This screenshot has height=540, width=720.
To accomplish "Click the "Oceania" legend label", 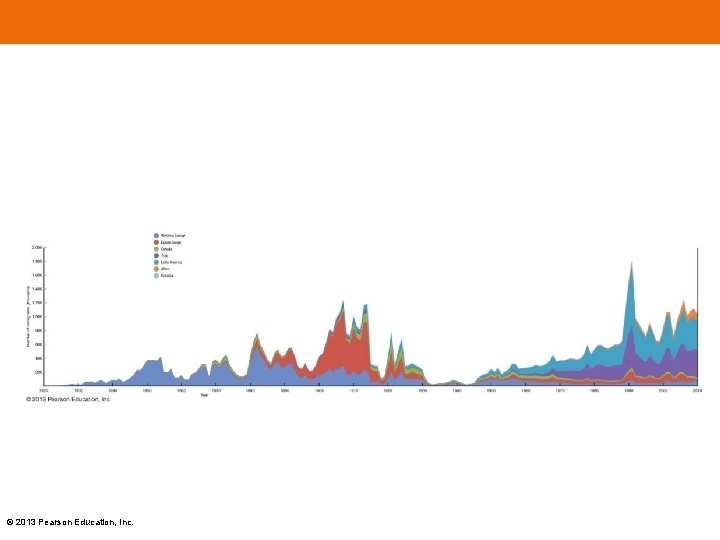I will (167, 276).
